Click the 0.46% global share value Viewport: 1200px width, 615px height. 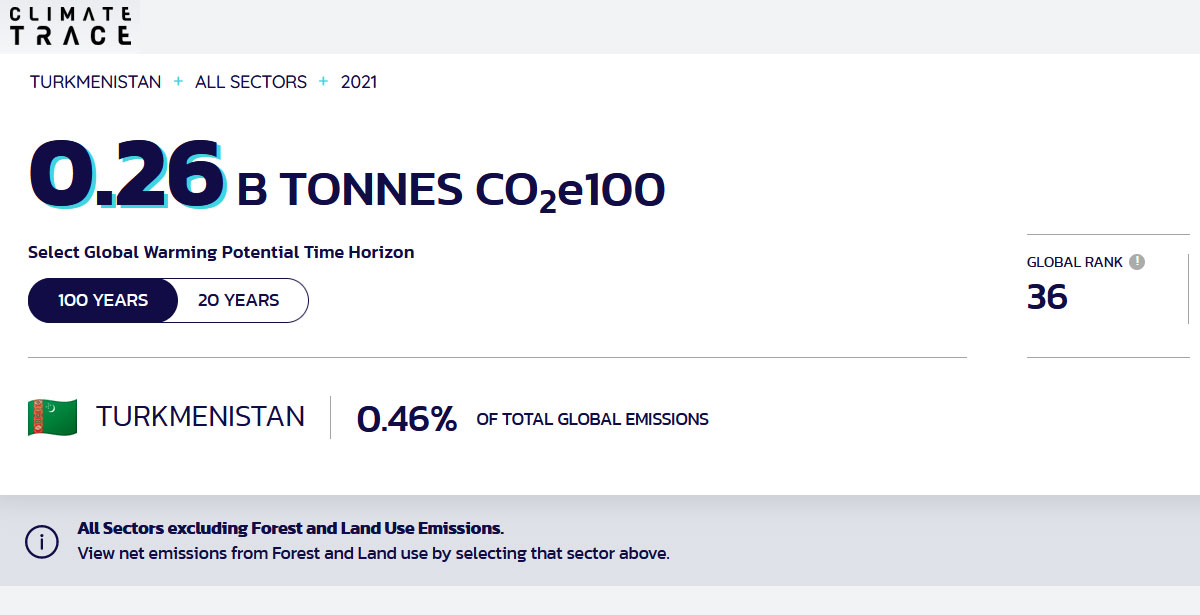click(x=407, y=419)
